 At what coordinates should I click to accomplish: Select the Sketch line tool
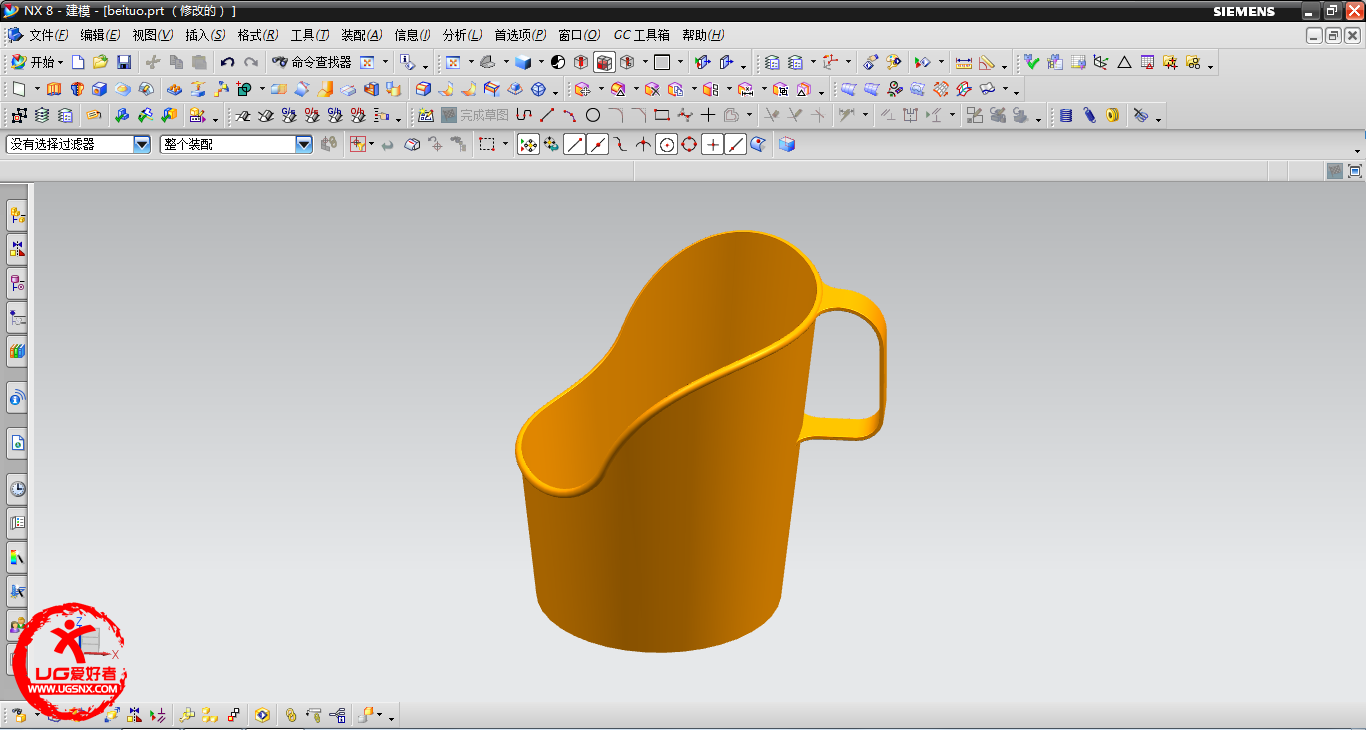tap(547, 115)
